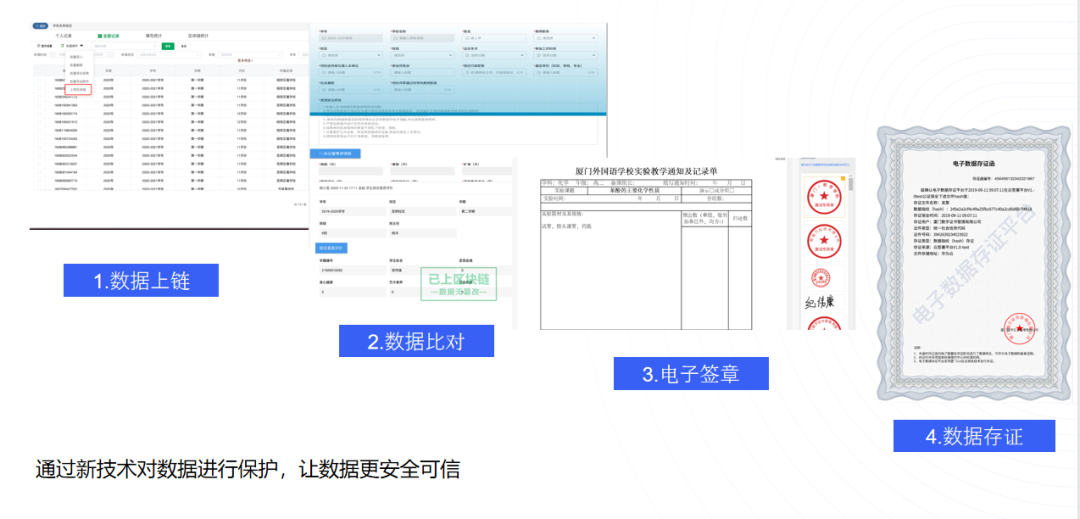The height and width of the screenshot is (519, 1080).
Task: Click the blue back pill button above the tabs
Action: click(x=40, y=26)
